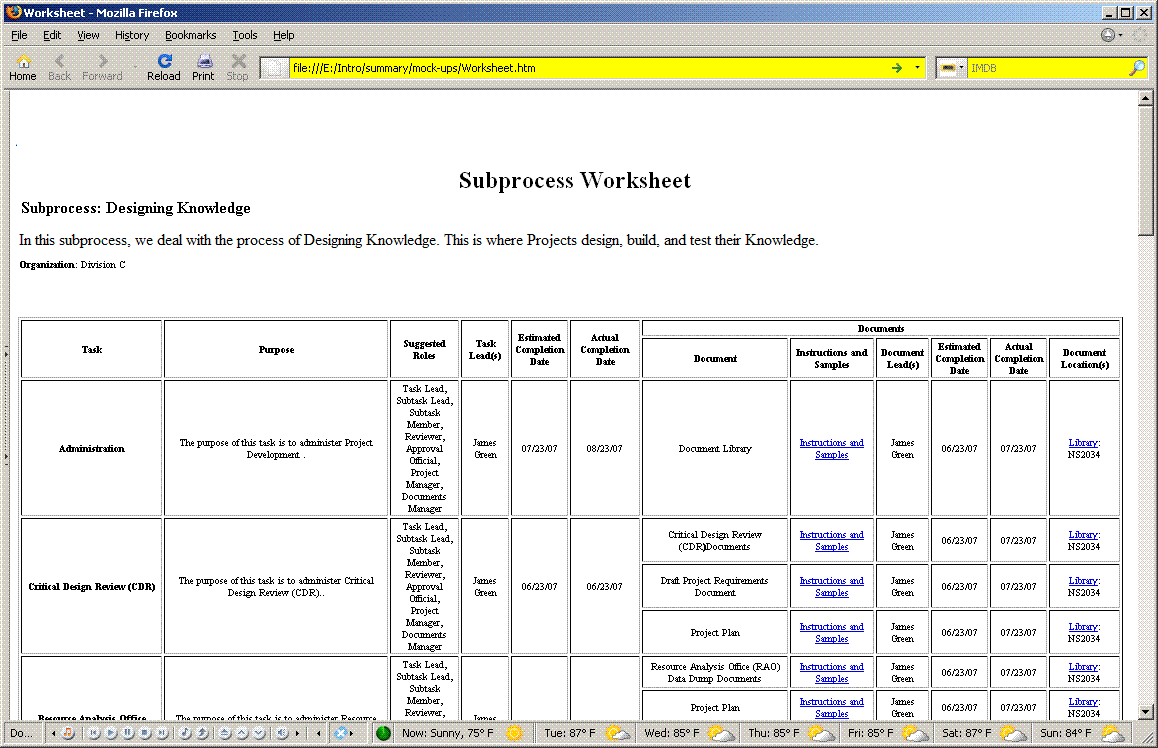Open Library link for Draft Project Requirements Document
Image resolution: width=1158 pixels, height=748 pixels.
[x=1083, y=580]
